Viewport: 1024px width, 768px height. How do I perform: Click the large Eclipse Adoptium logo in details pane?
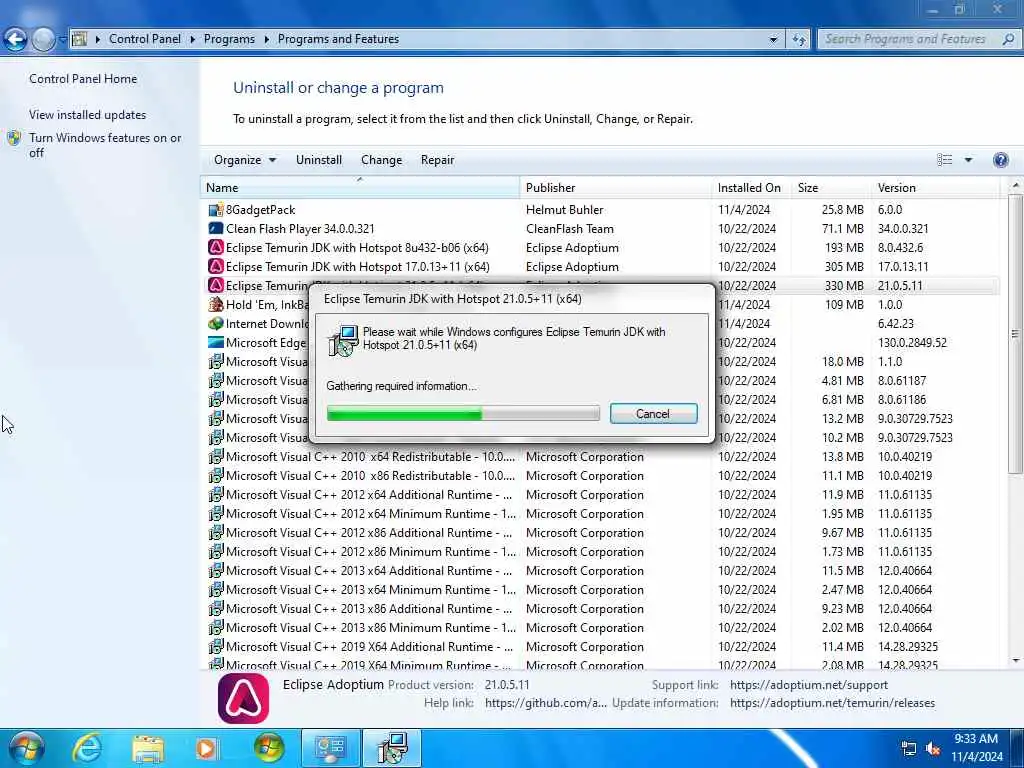point(244,699)
